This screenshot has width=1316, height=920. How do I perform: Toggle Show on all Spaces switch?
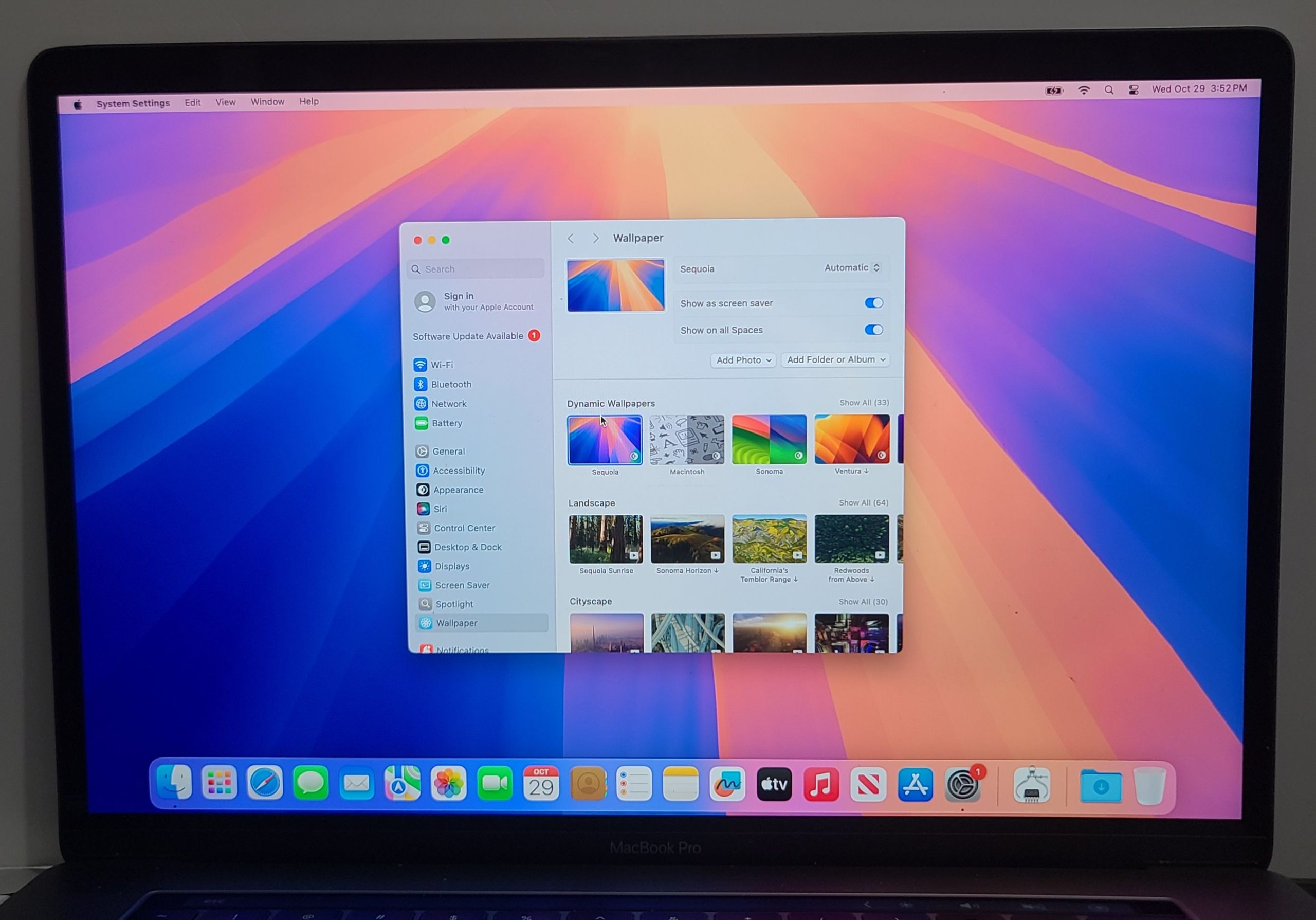(x=873, y=330)
